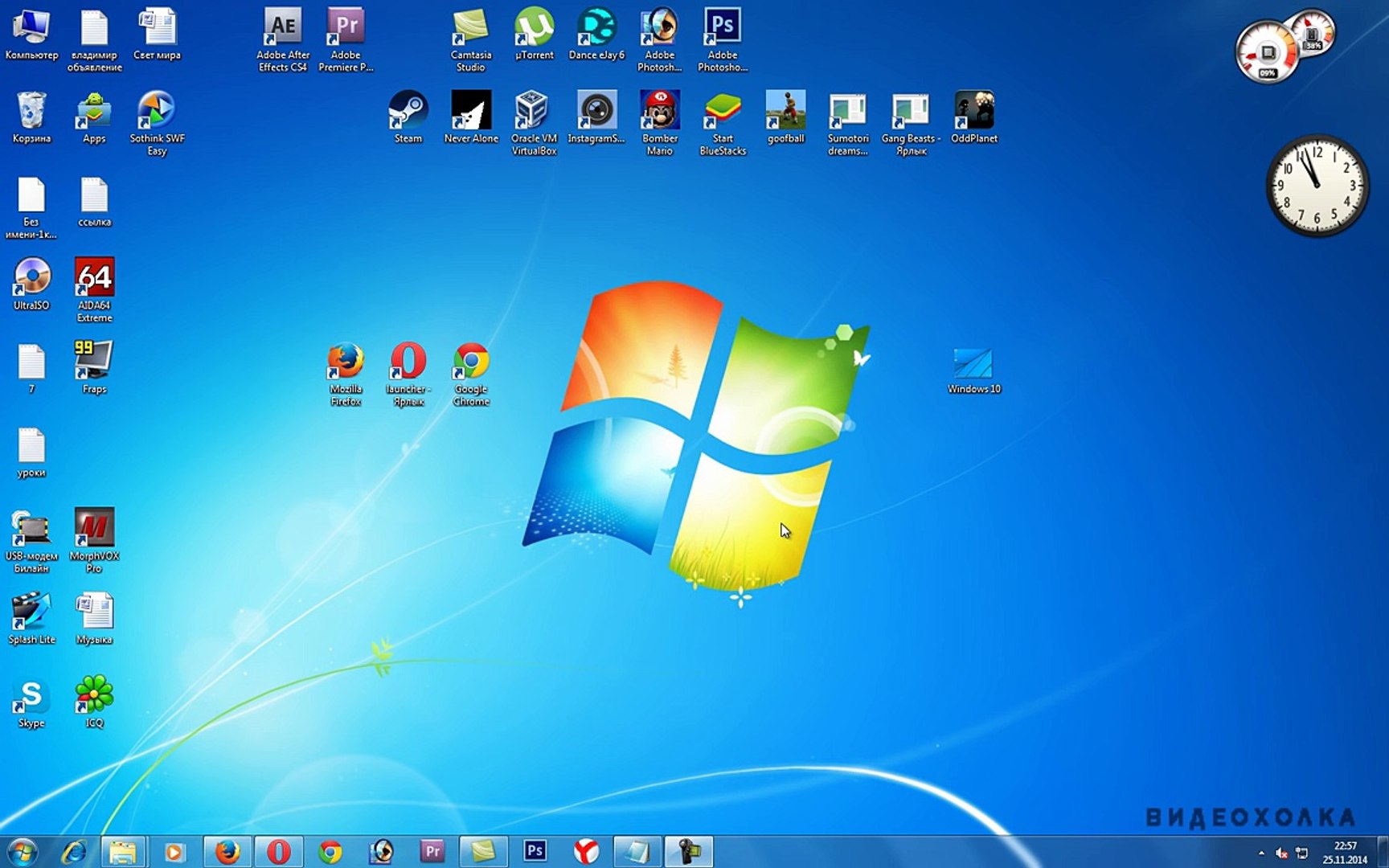Select the уроки file on desktop
This screenshot has height=868, width=1389.
(31, 452)
